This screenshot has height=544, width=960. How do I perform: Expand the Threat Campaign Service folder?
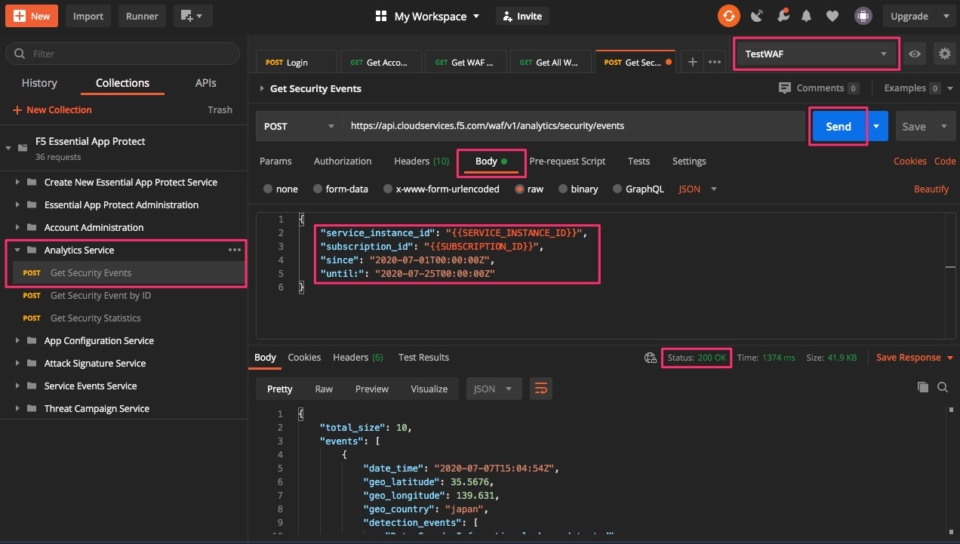pos(17,409)
